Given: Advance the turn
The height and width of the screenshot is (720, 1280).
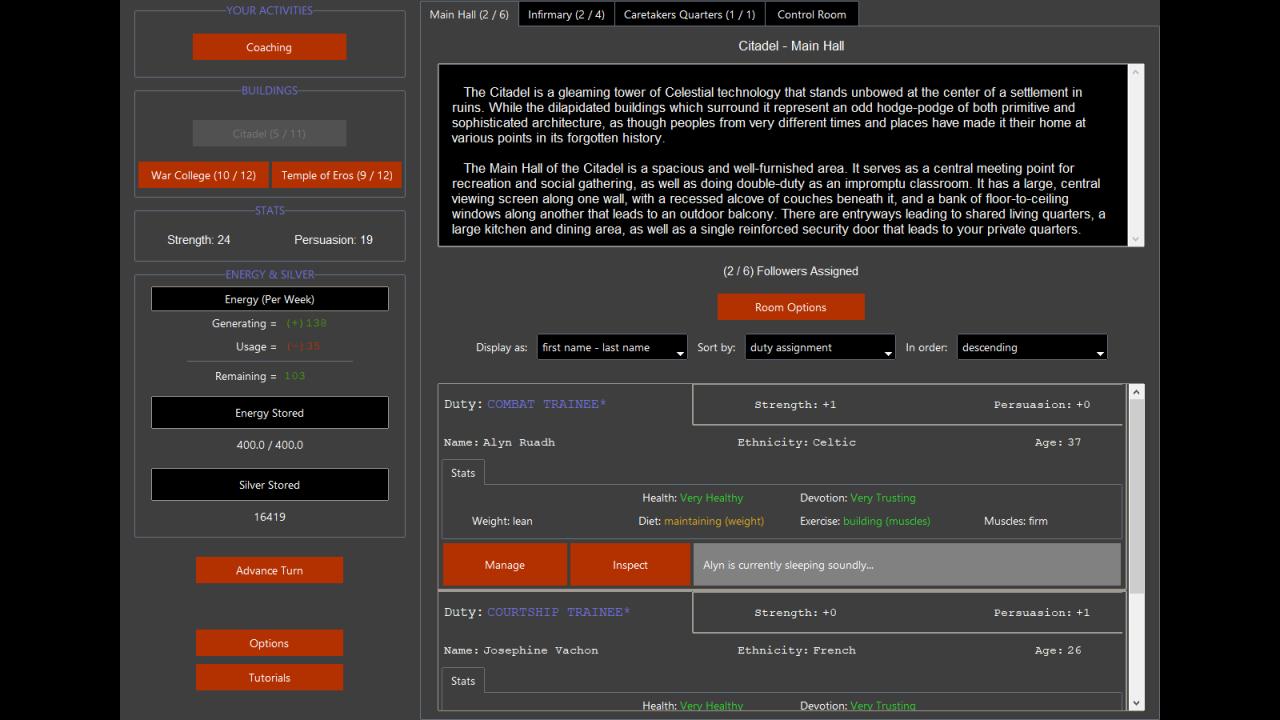Looking at the screenshot, I should coord(269,570).
